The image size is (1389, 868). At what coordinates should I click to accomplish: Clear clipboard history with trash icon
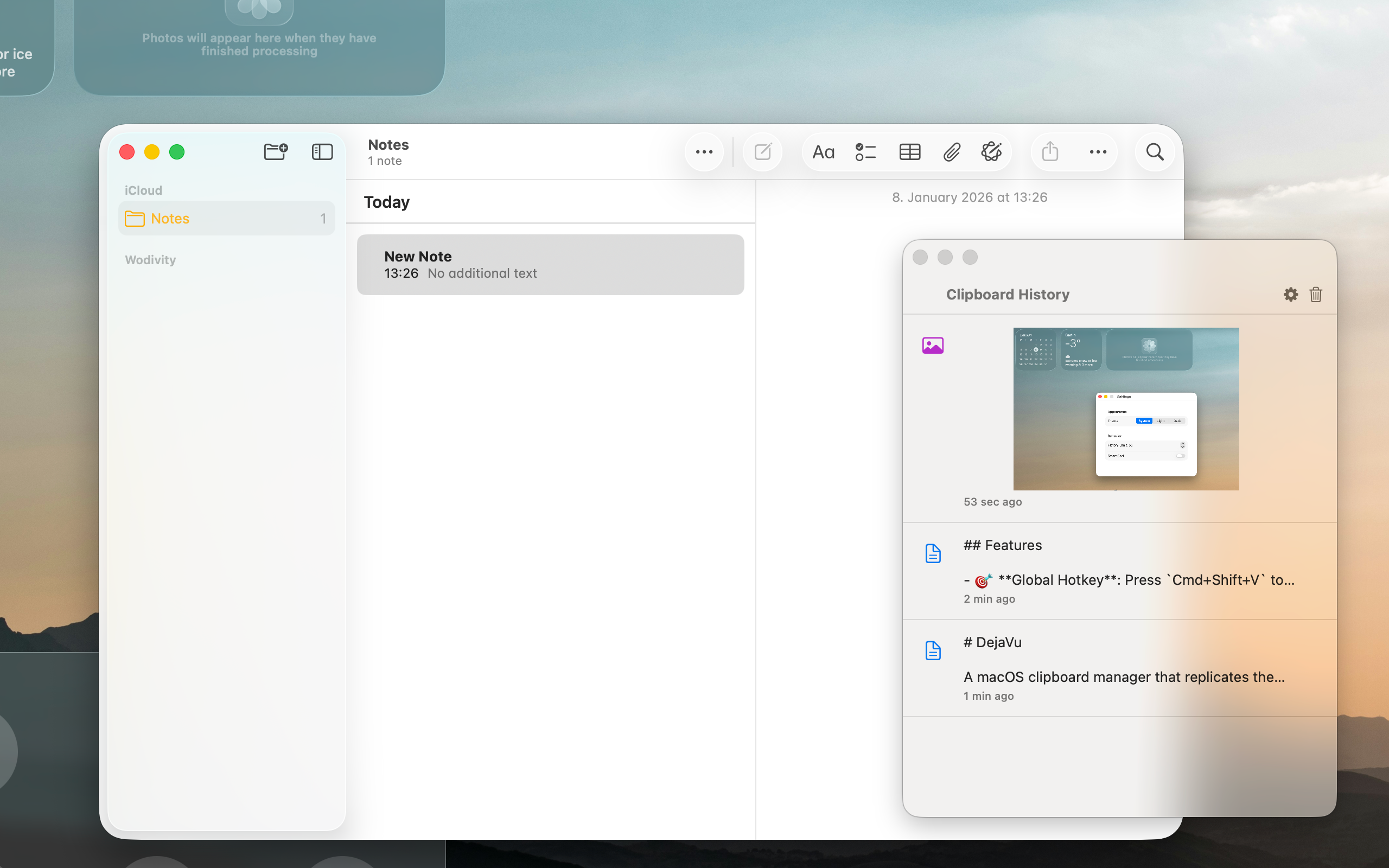(x=1316, y=295)
